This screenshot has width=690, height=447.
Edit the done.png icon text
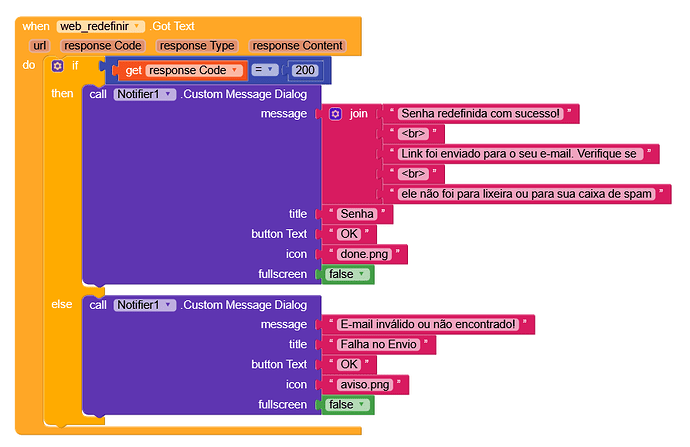point(364,254)
